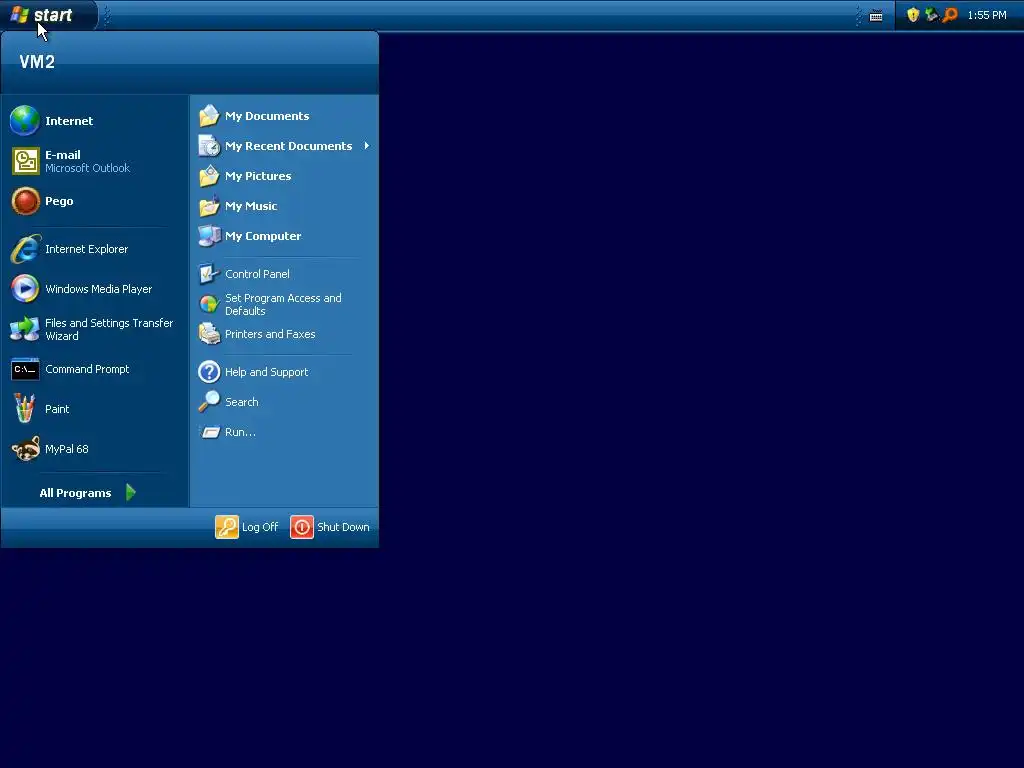Click the Safely Remove Hardware tray icon
The height and width of the screenshot is (768, 1024).
click(931, 14)
